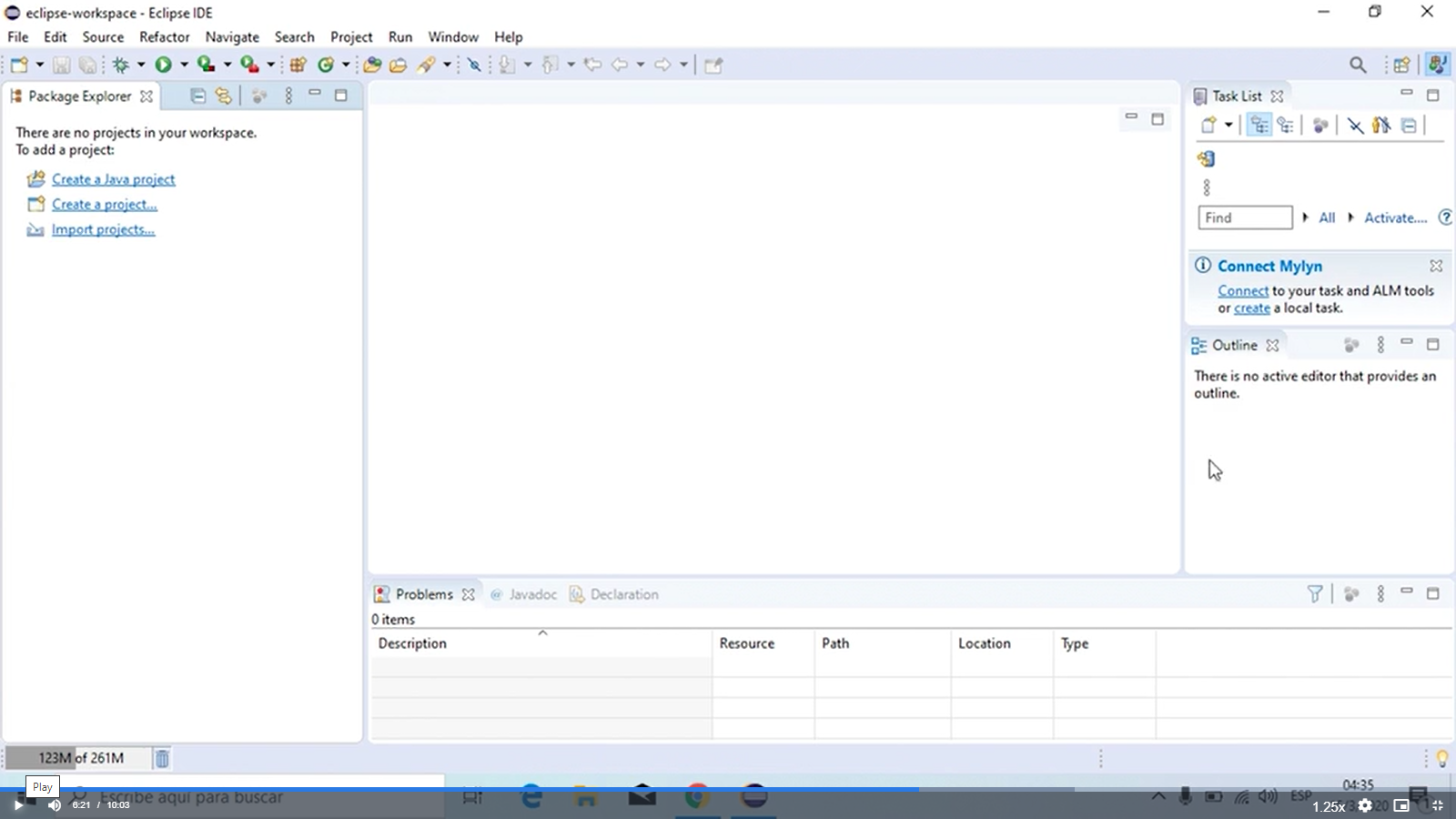Screen dimensions: 1456x819
Task: Click Create a Java project link
Action: tap(114, 179)
